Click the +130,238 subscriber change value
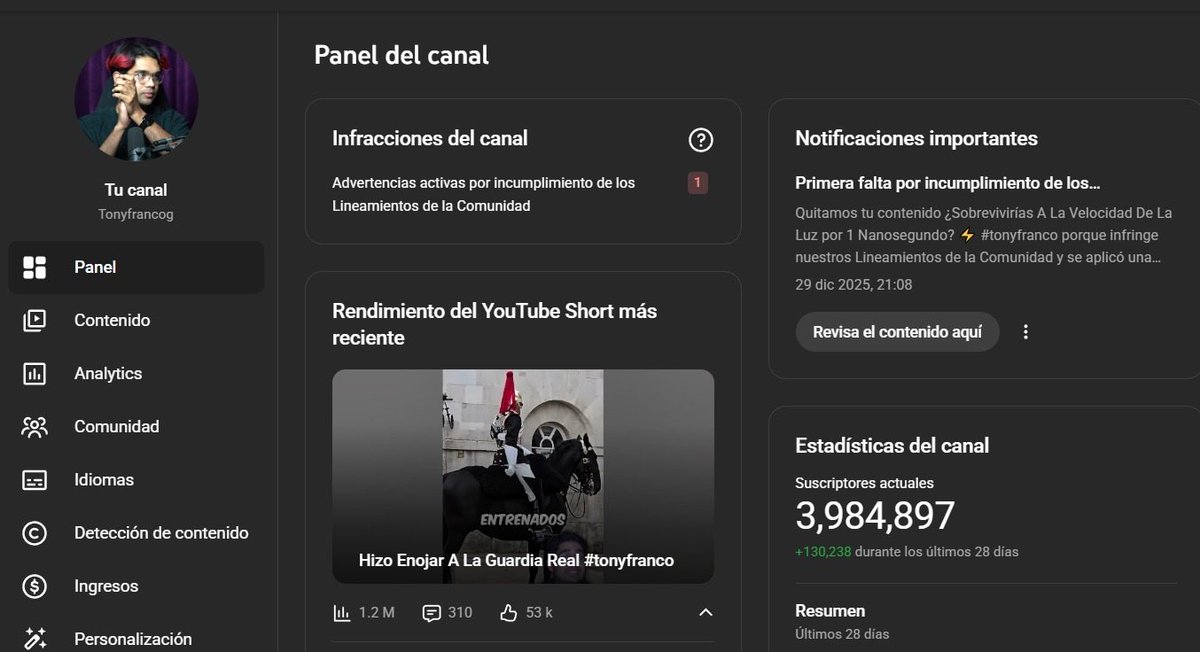The image size is (1200, 652). pyautogui.click(x=823, y=551)
